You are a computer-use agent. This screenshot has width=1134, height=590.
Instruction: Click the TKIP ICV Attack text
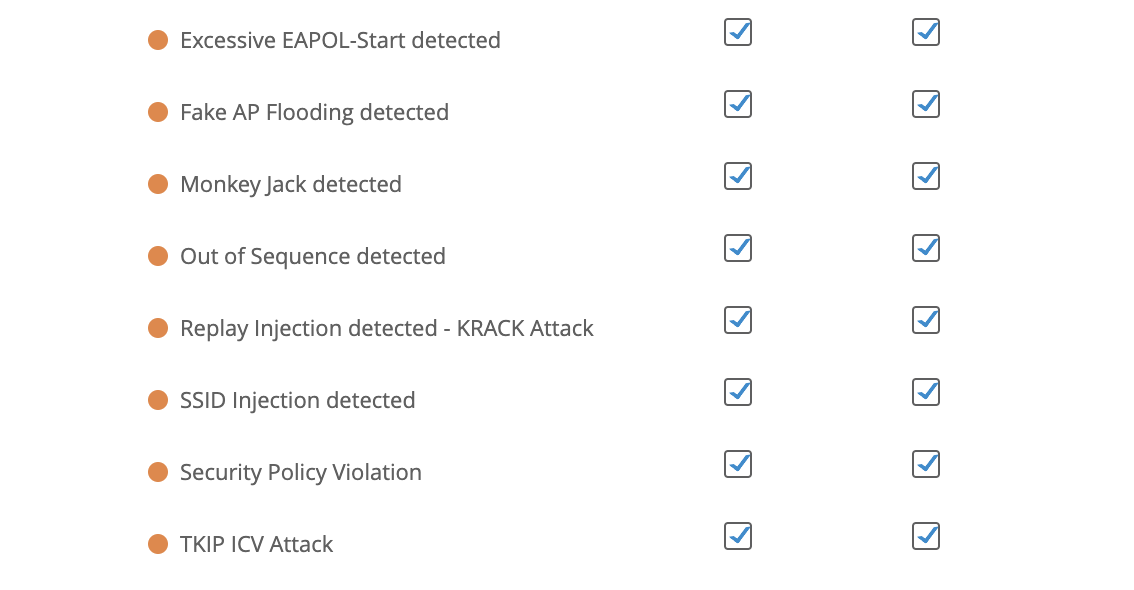point(256,544)
